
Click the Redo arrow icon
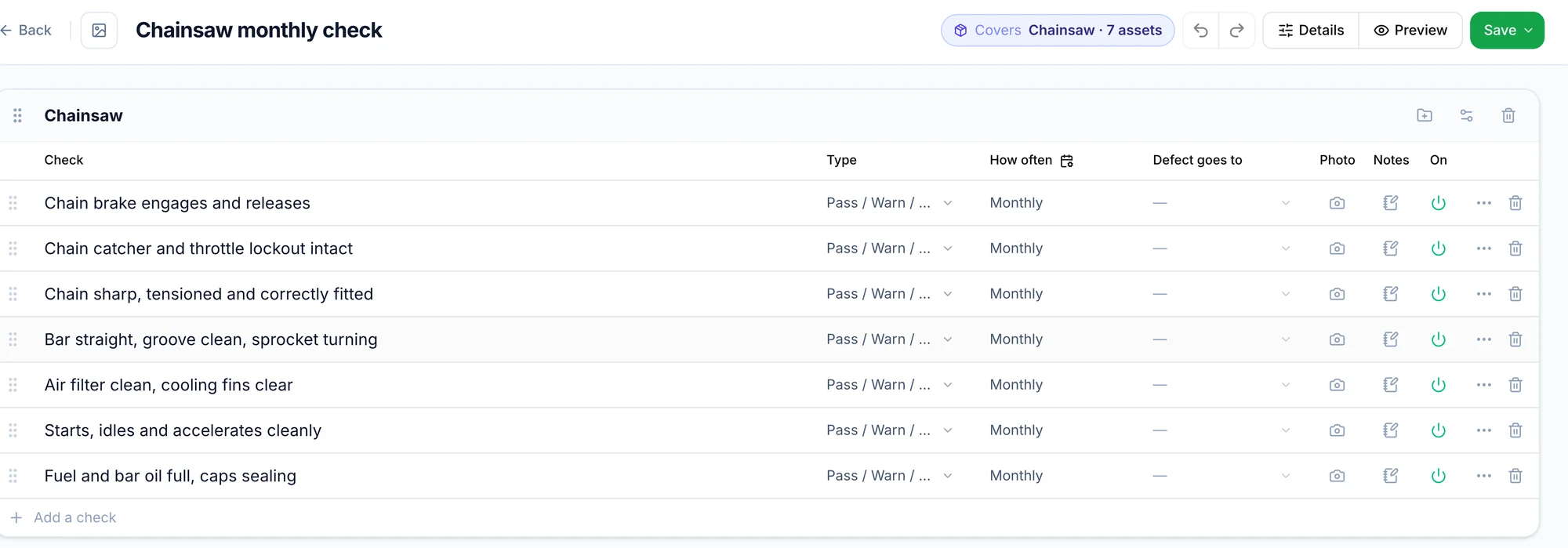coord(1236,31)
